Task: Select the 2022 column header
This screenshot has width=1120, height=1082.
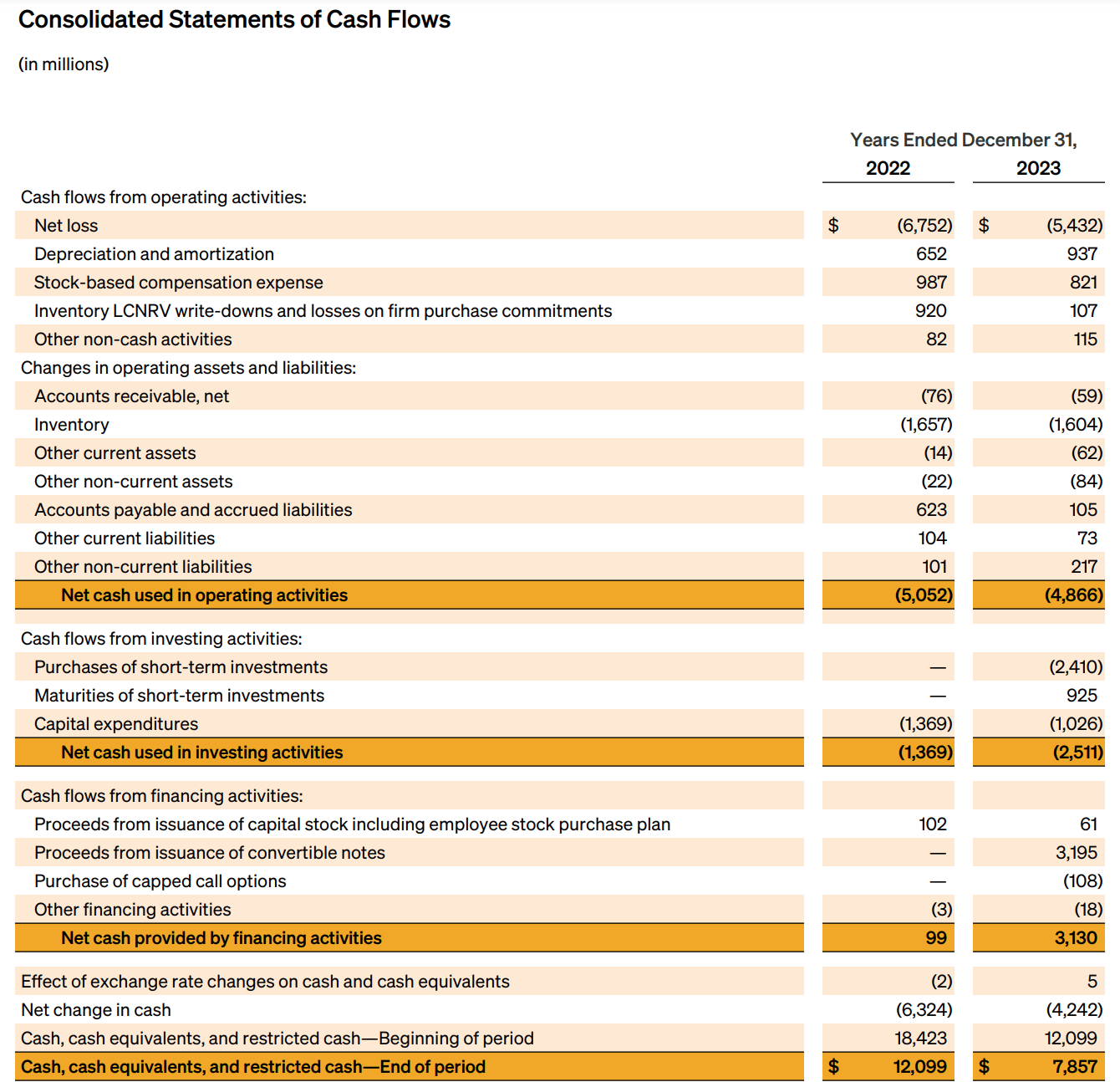Action: [888, 168]
